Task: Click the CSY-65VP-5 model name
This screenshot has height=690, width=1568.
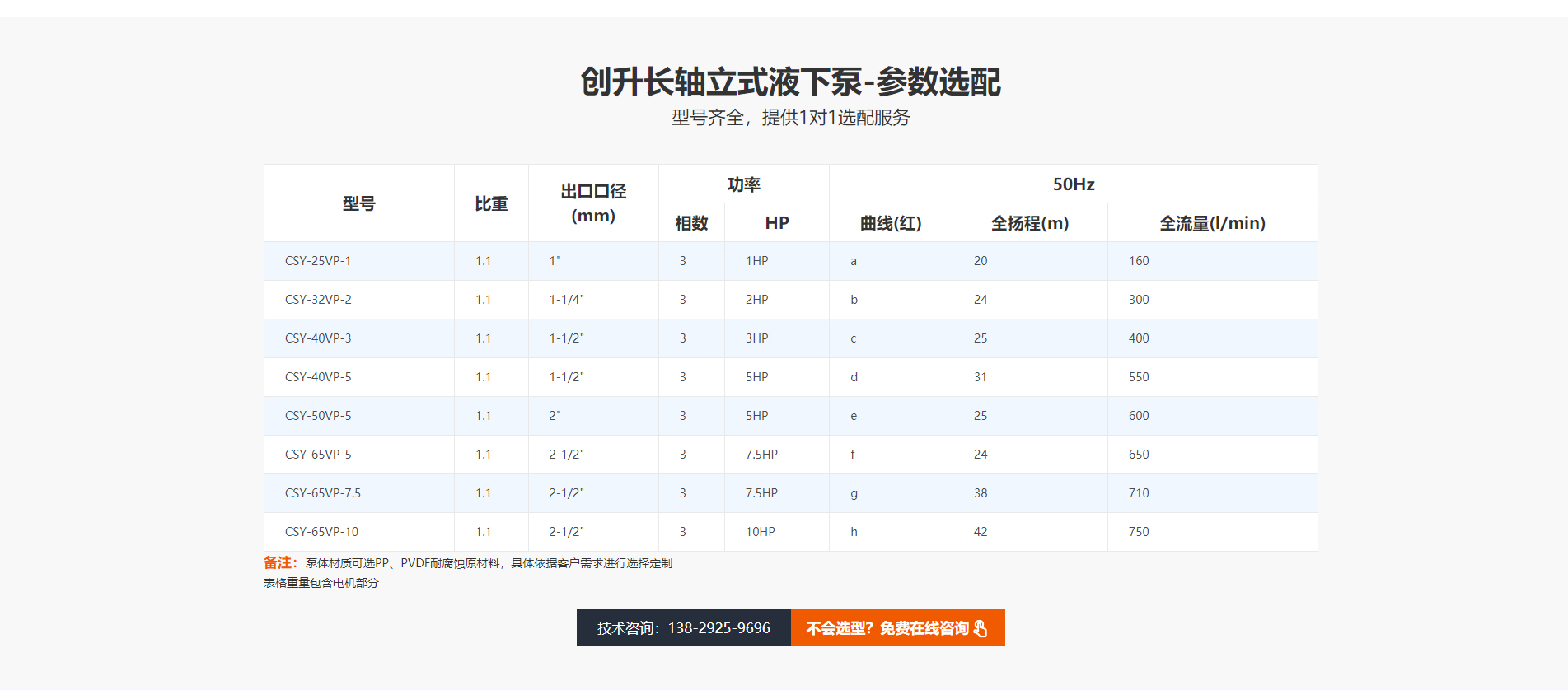Action: 318,455
